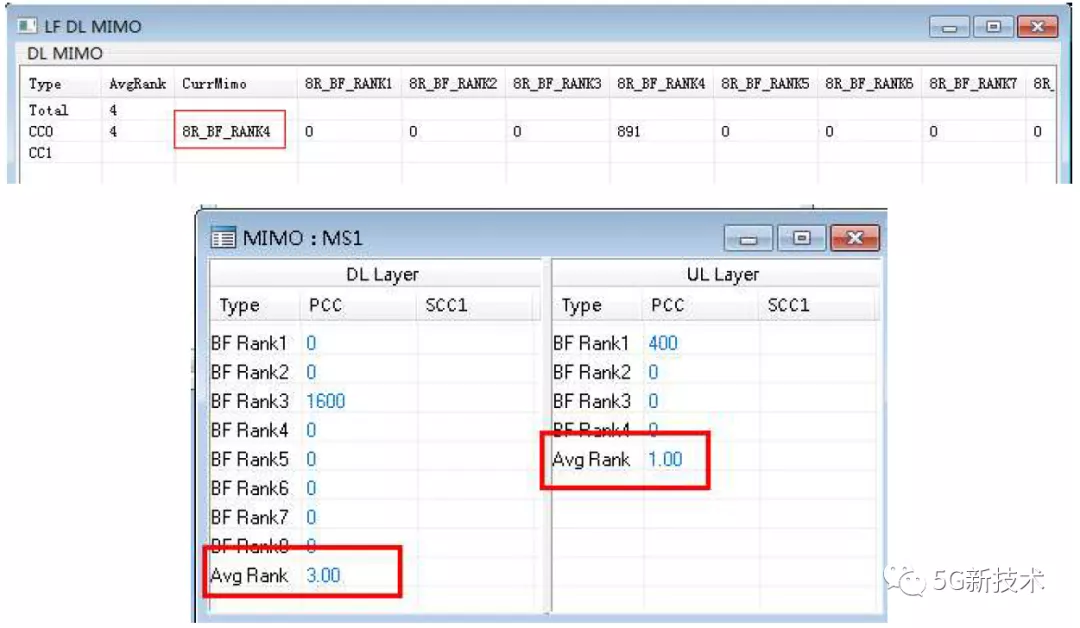Click the 1600 value for DL BF Rank3

(x=326, y=401)
